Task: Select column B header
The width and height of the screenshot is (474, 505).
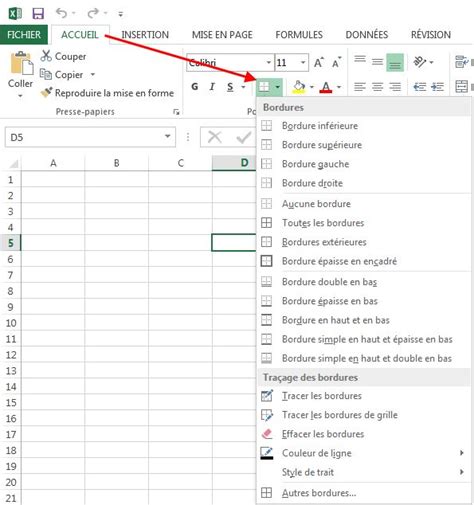Action: (116, 163)
